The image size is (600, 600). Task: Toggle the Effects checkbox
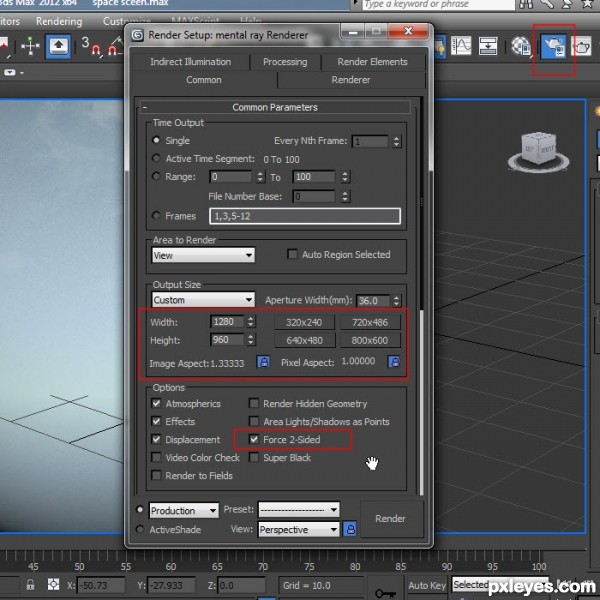click(x=156, y=421)
